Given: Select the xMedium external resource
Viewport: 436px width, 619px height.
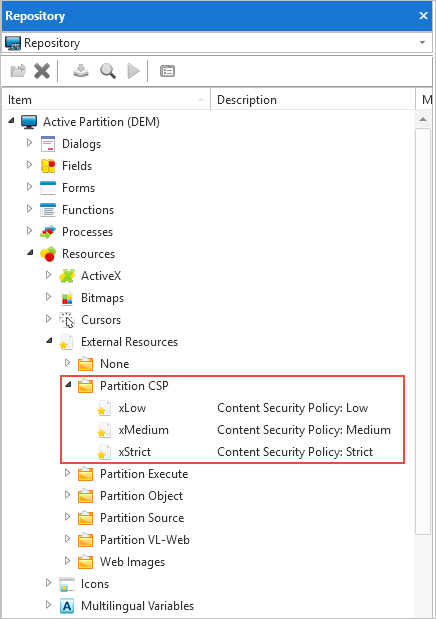Looking at the screenshot, I should pos(143,430).
